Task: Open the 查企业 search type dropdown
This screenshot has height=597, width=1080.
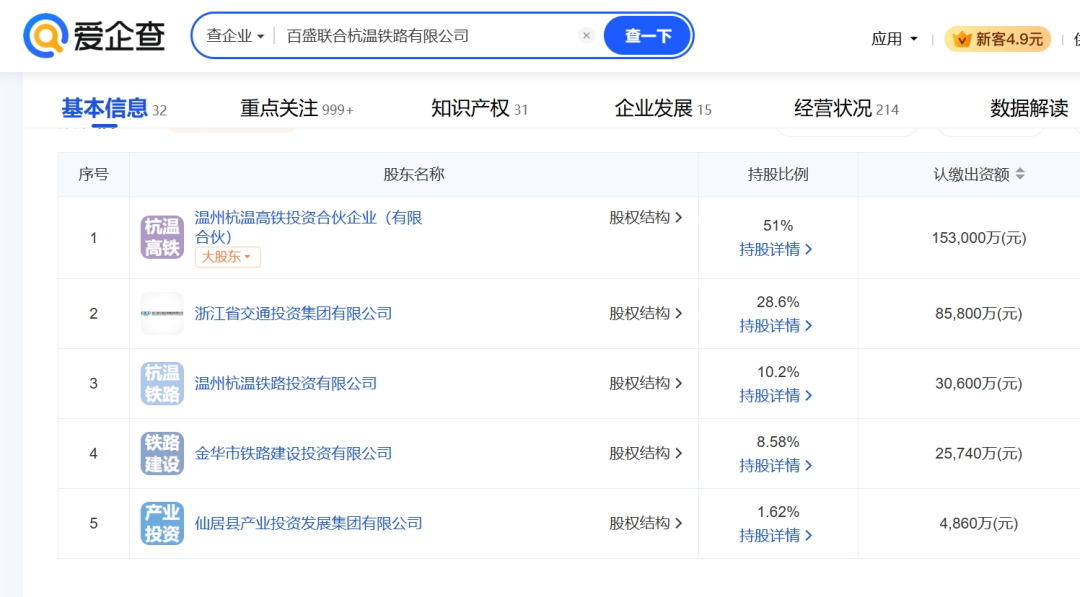Action: (x=235, y=36)
